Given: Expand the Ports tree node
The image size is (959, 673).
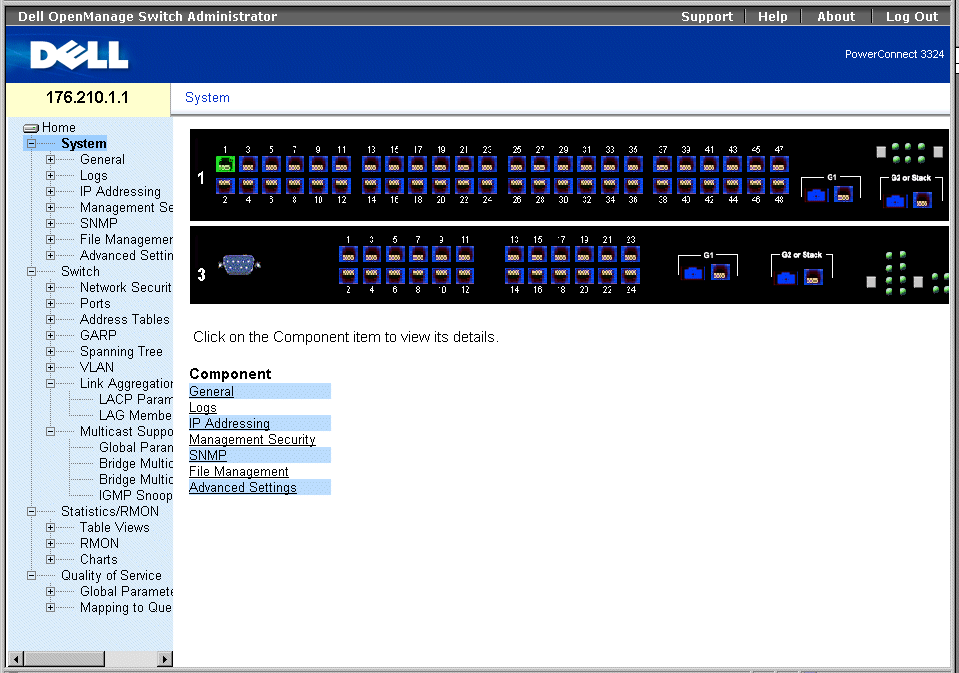Looking at the screenshot, I should [x=51, y=303].
